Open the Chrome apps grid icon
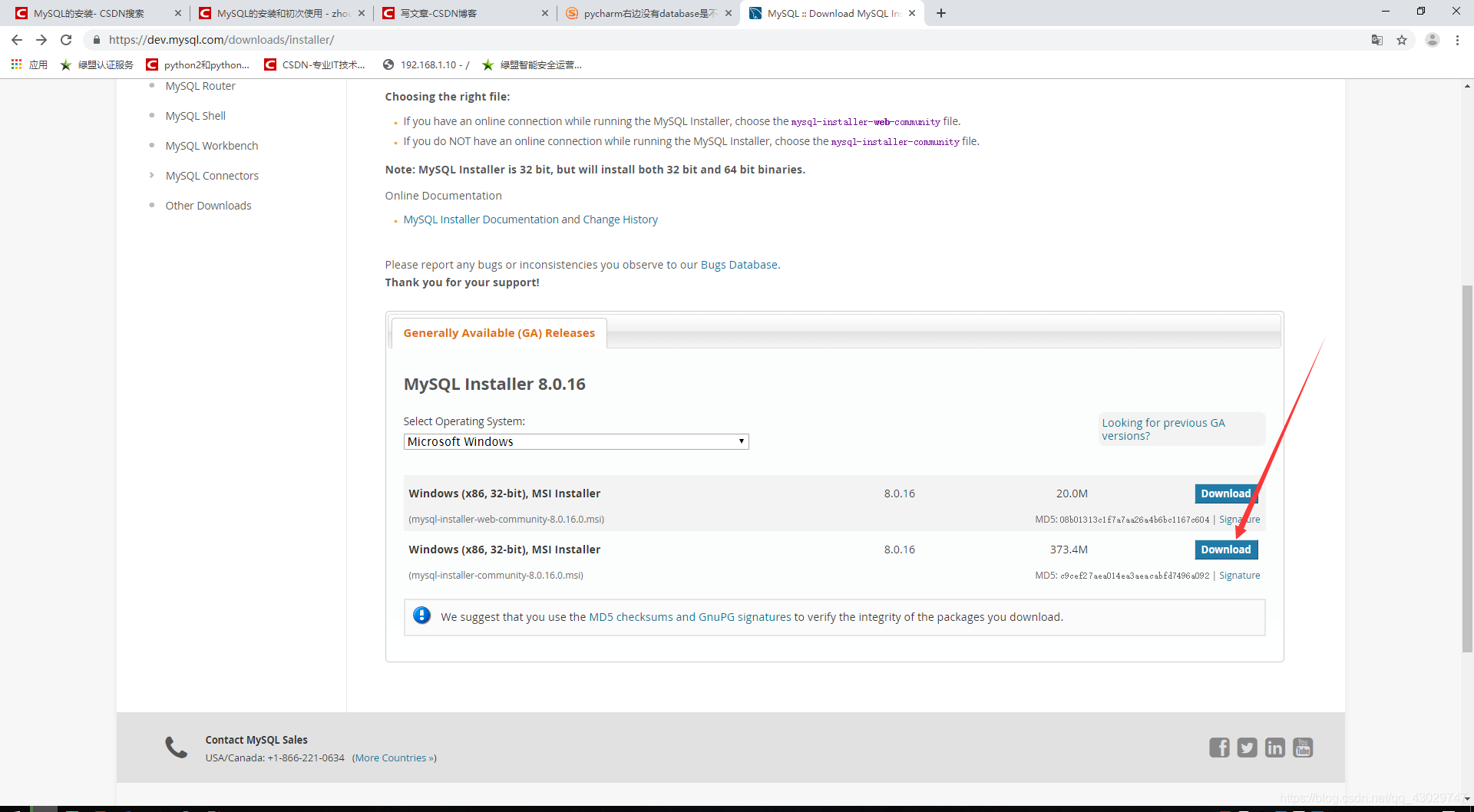 [16, 64]
